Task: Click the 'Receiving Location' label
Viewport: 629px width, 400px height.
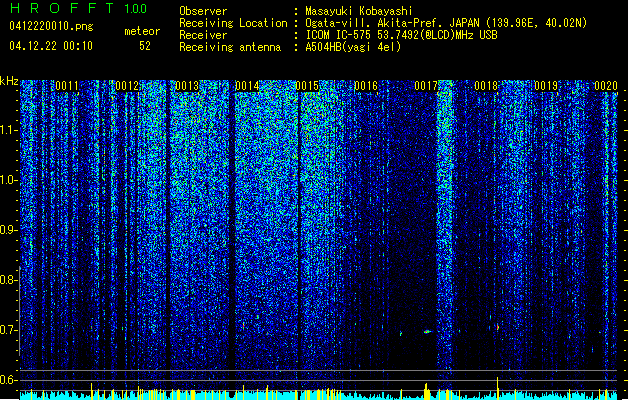Action: click(233, 23)
